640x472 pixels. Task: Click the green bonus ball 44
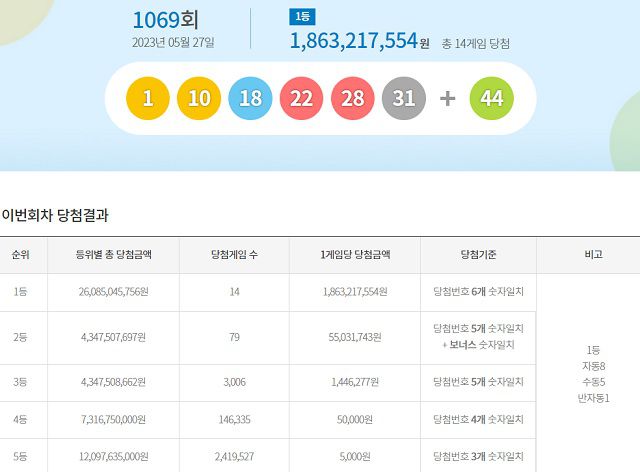point(491,98)
